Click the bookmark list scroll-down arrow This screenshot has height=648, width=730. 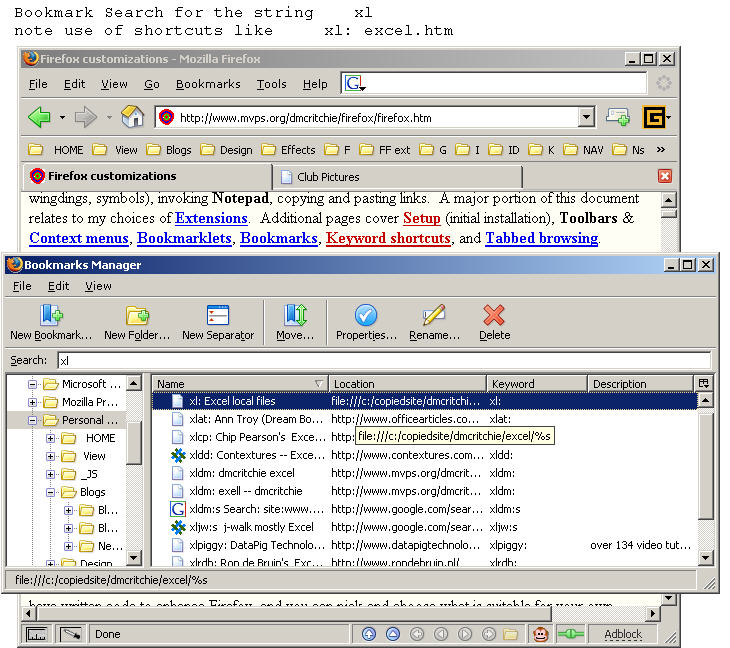pos(705,557)
